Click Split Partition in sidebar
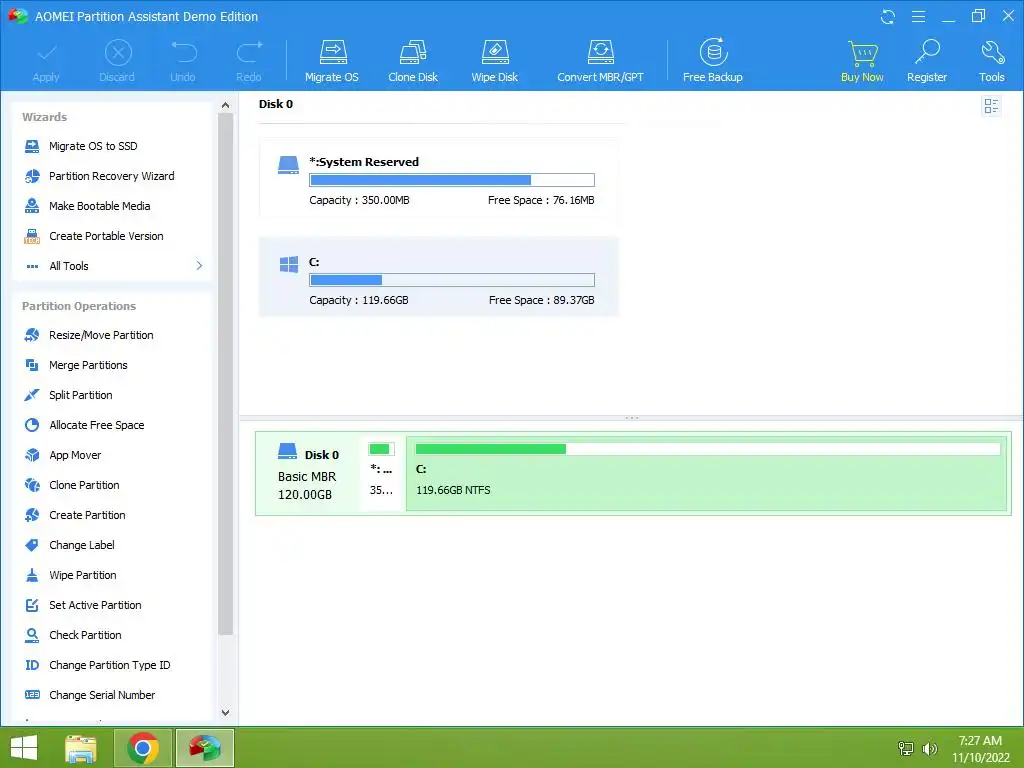This screenshot has width=1024, height=768. click(80, 395)
